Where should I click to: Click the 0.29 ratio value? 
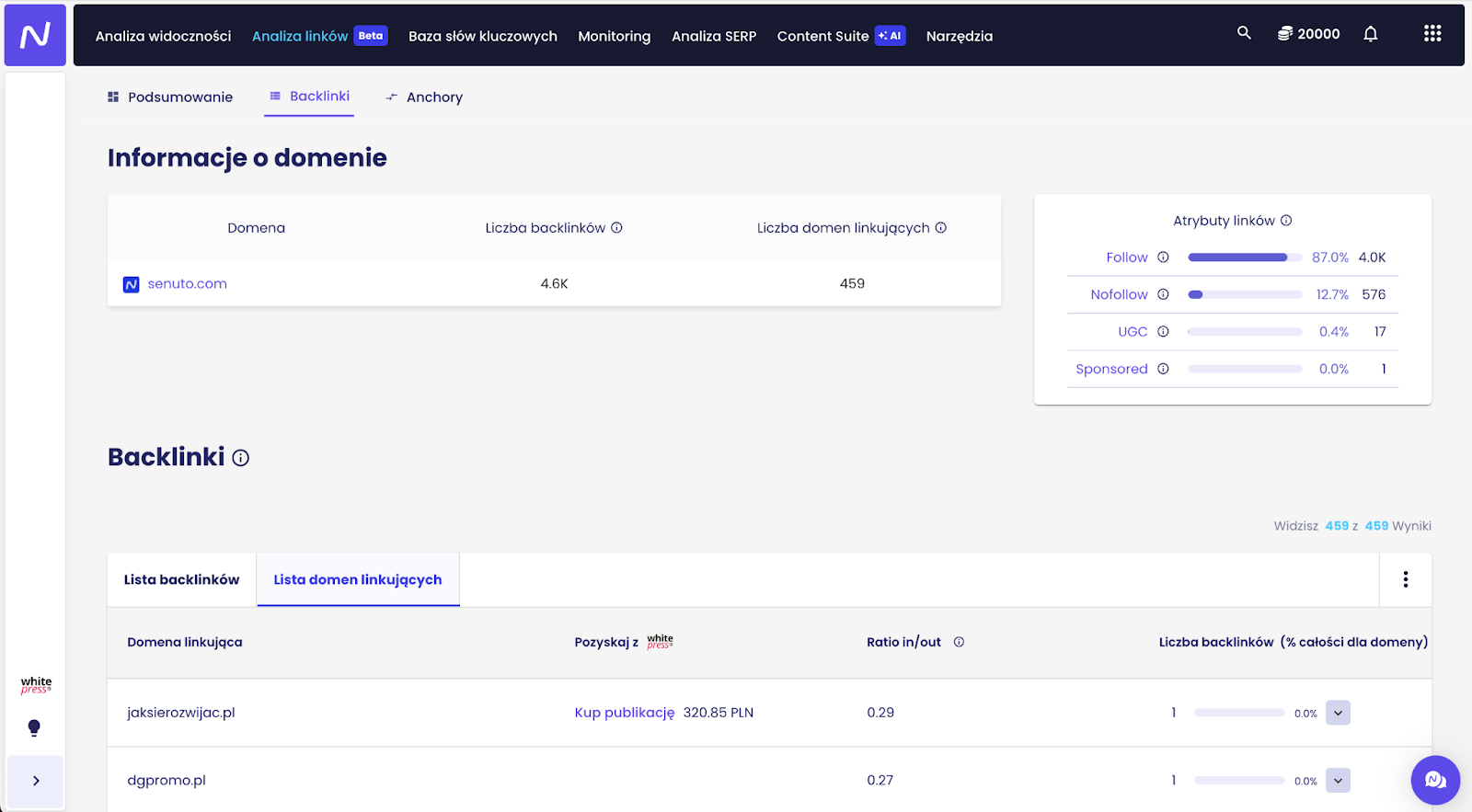pos(880,713)
